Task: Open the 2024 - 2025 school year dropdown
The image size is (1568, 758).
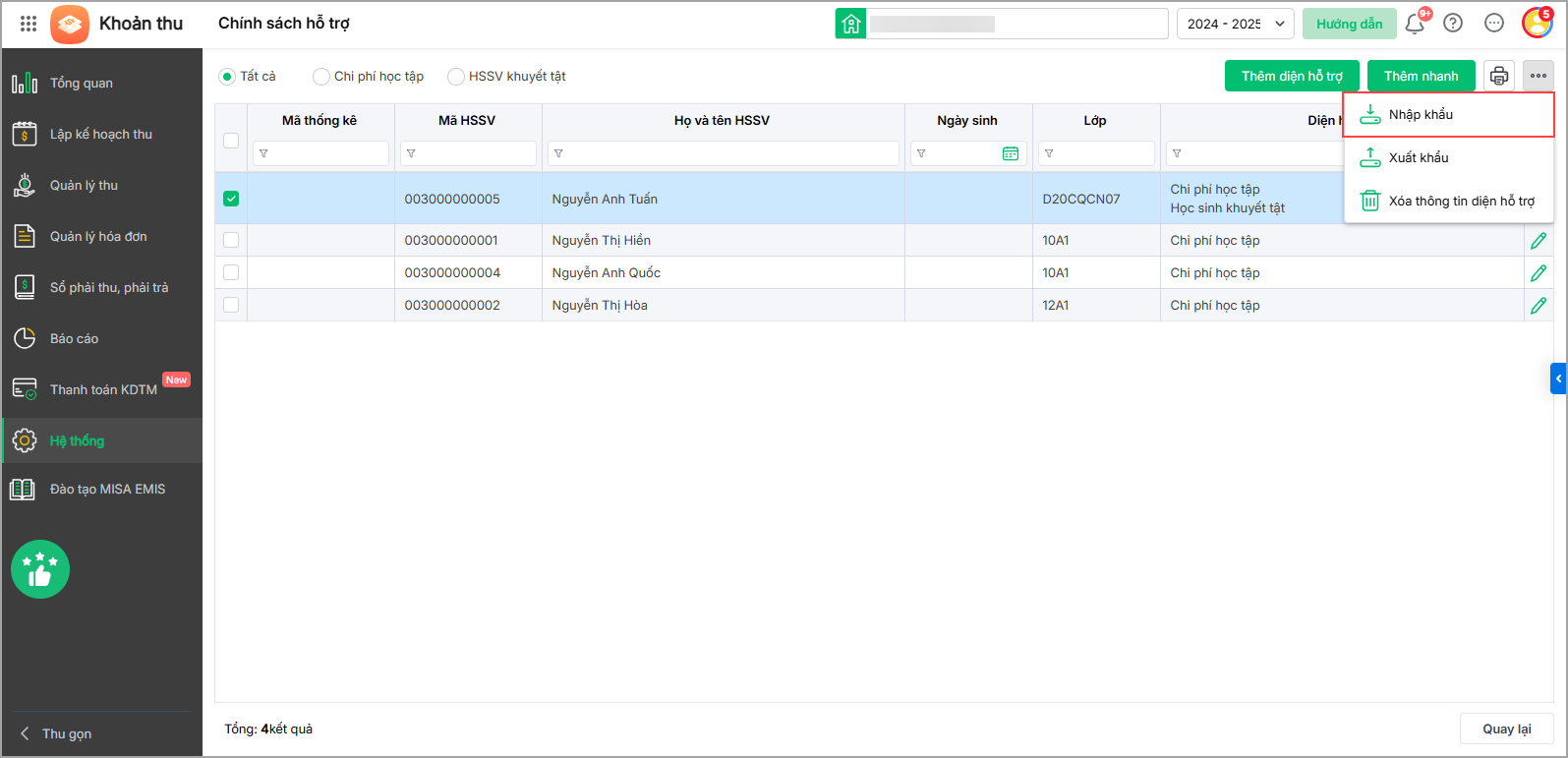Action: tap(1235, 24)
